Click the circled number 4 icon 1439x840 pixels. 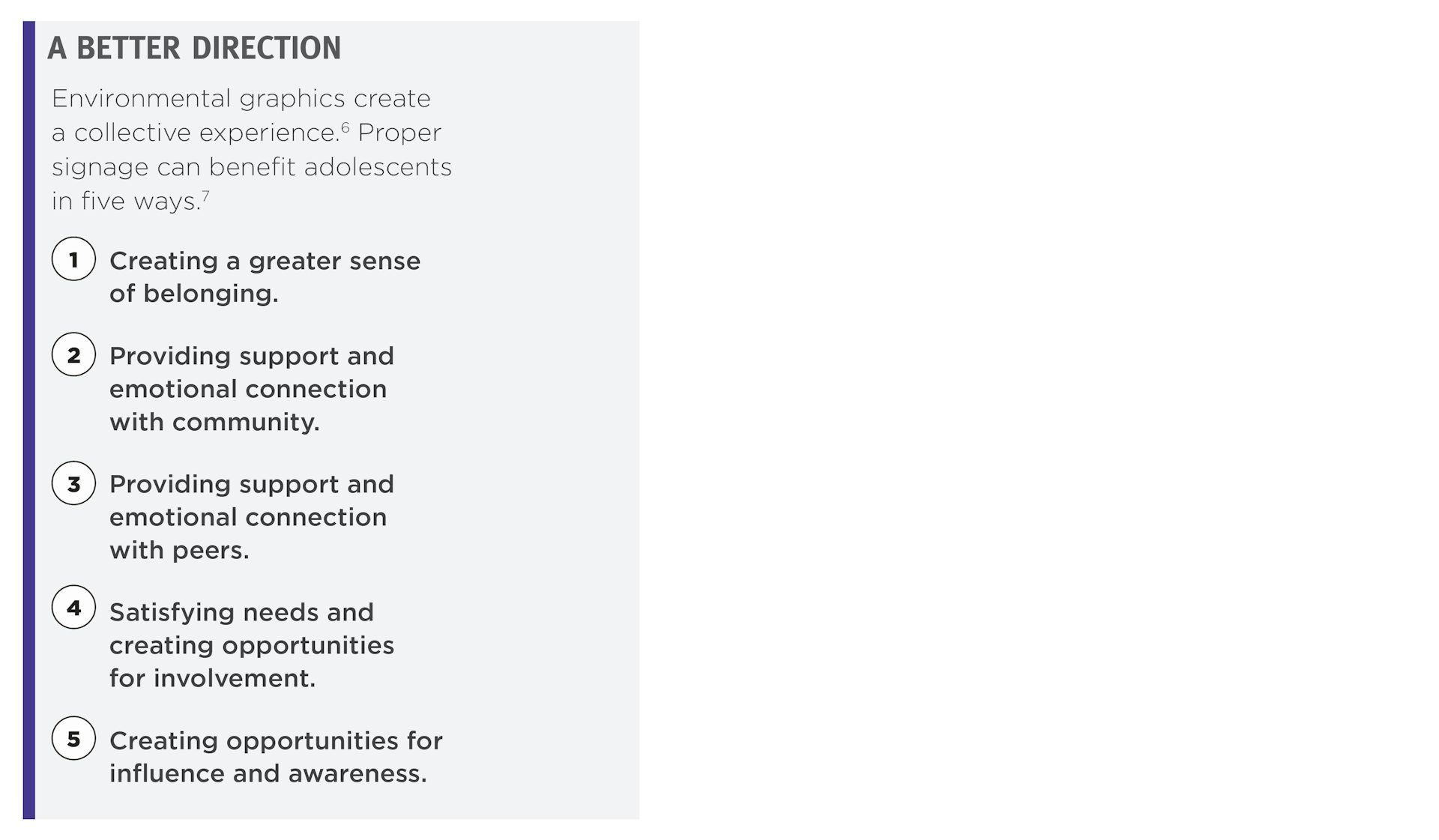pos(73,607)
